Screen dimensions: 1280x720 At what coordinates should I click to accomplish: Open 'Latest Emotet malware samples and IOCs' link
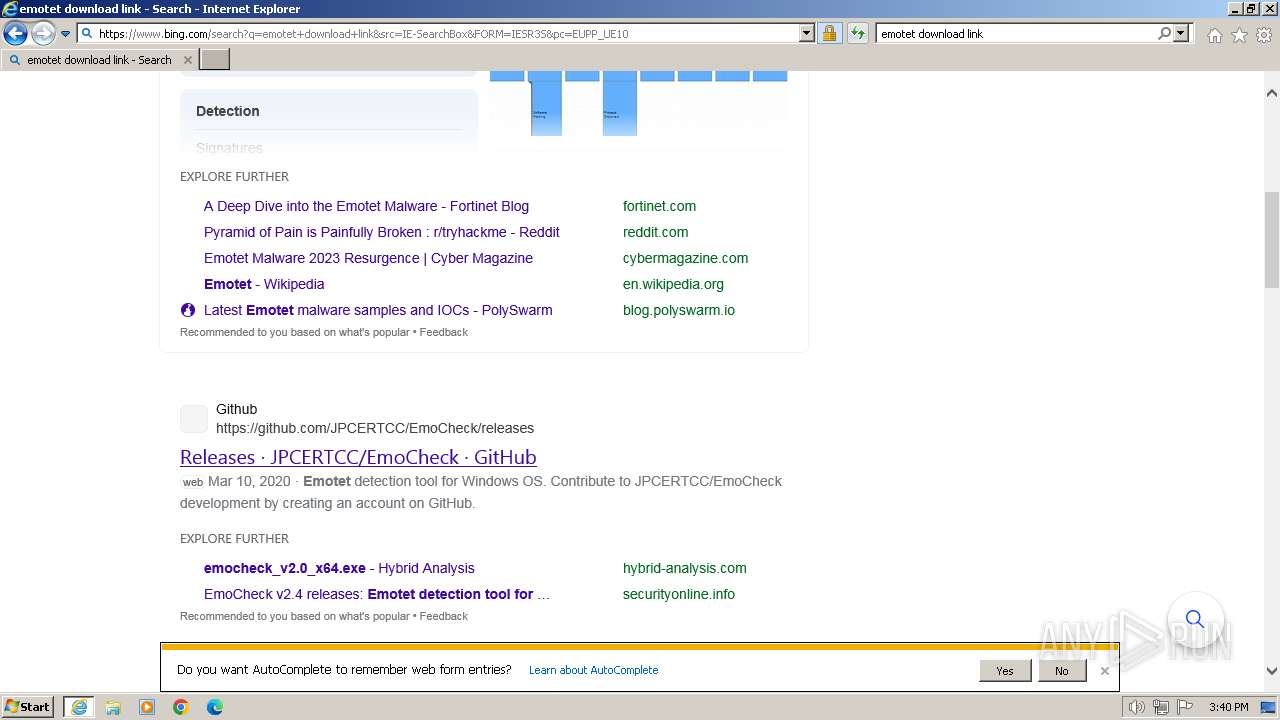378,310
